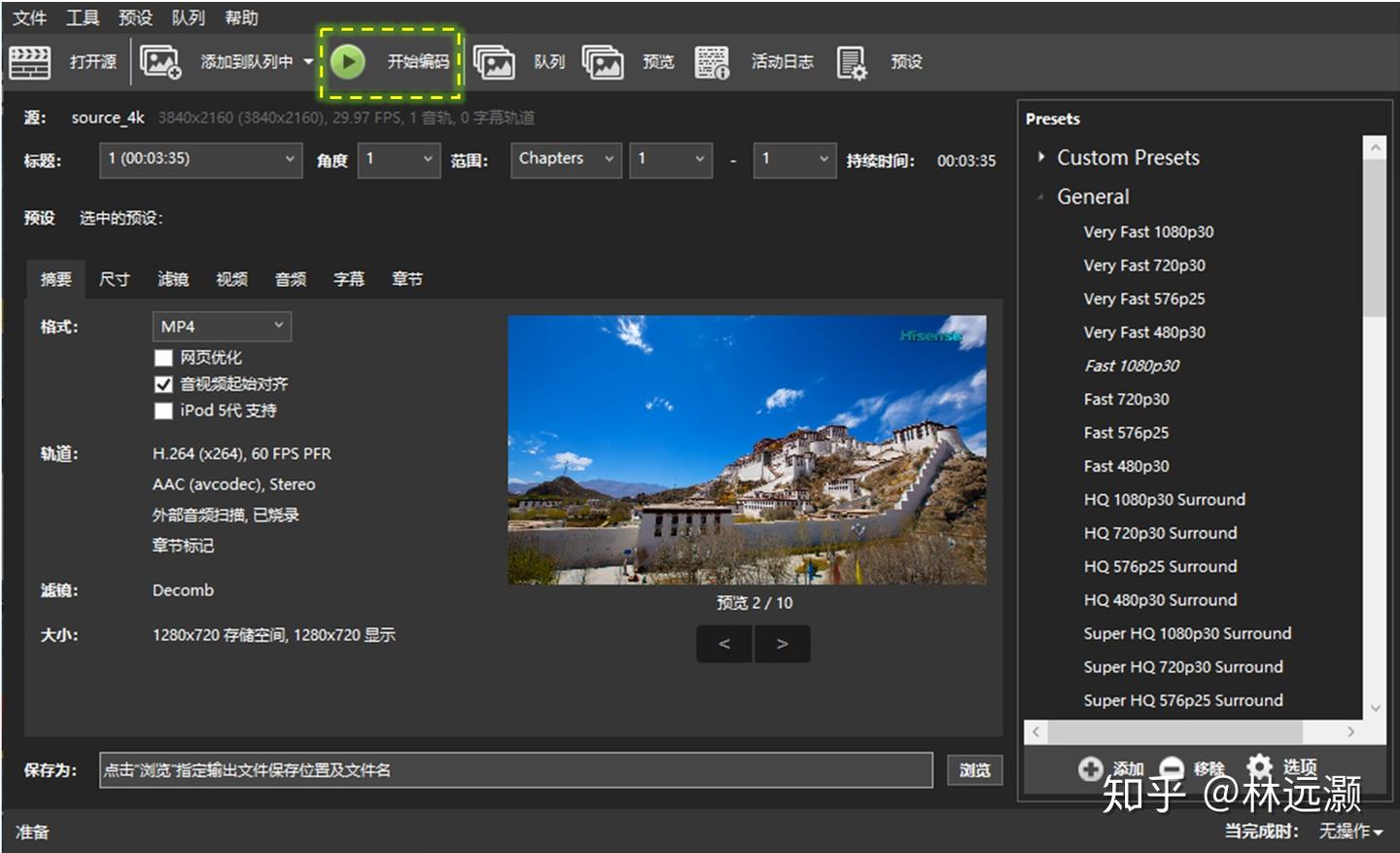The height and width of the screenshot is (853, 1400).
Task: Click the Add to Queue picture icon
Action: tap(160, 62)
